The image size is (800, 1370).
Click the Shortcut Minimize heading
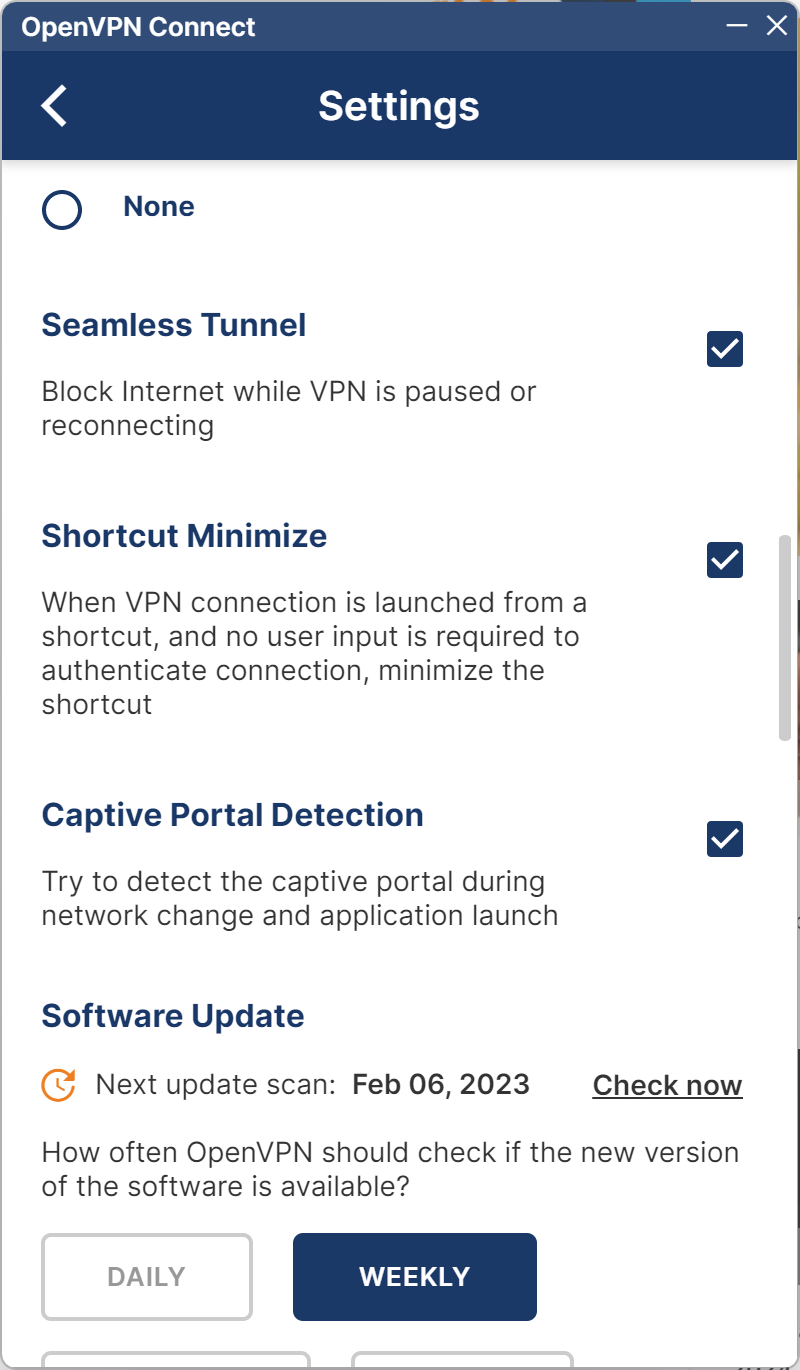(184, 536)
